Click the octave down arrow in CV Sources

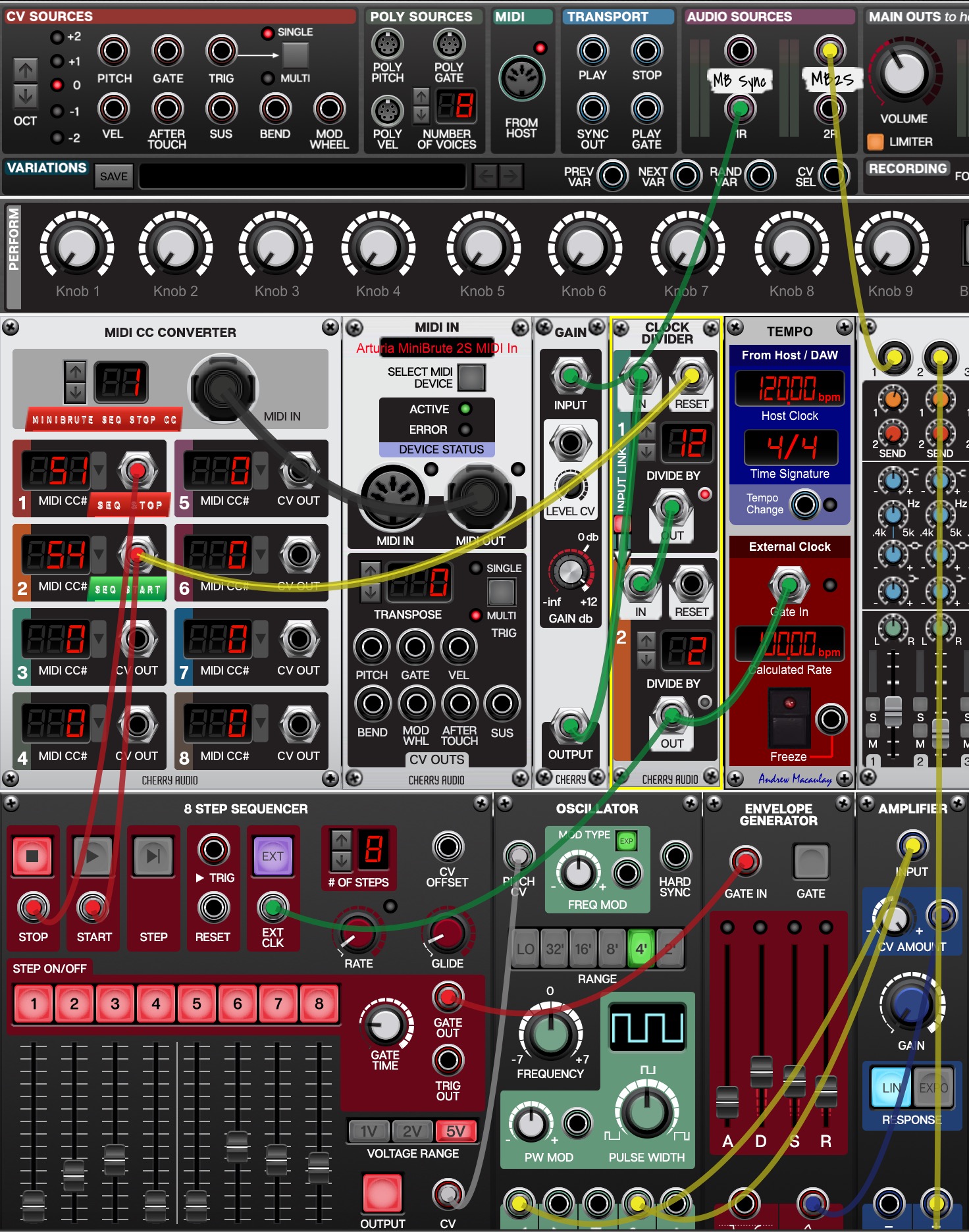coord(26,97)
